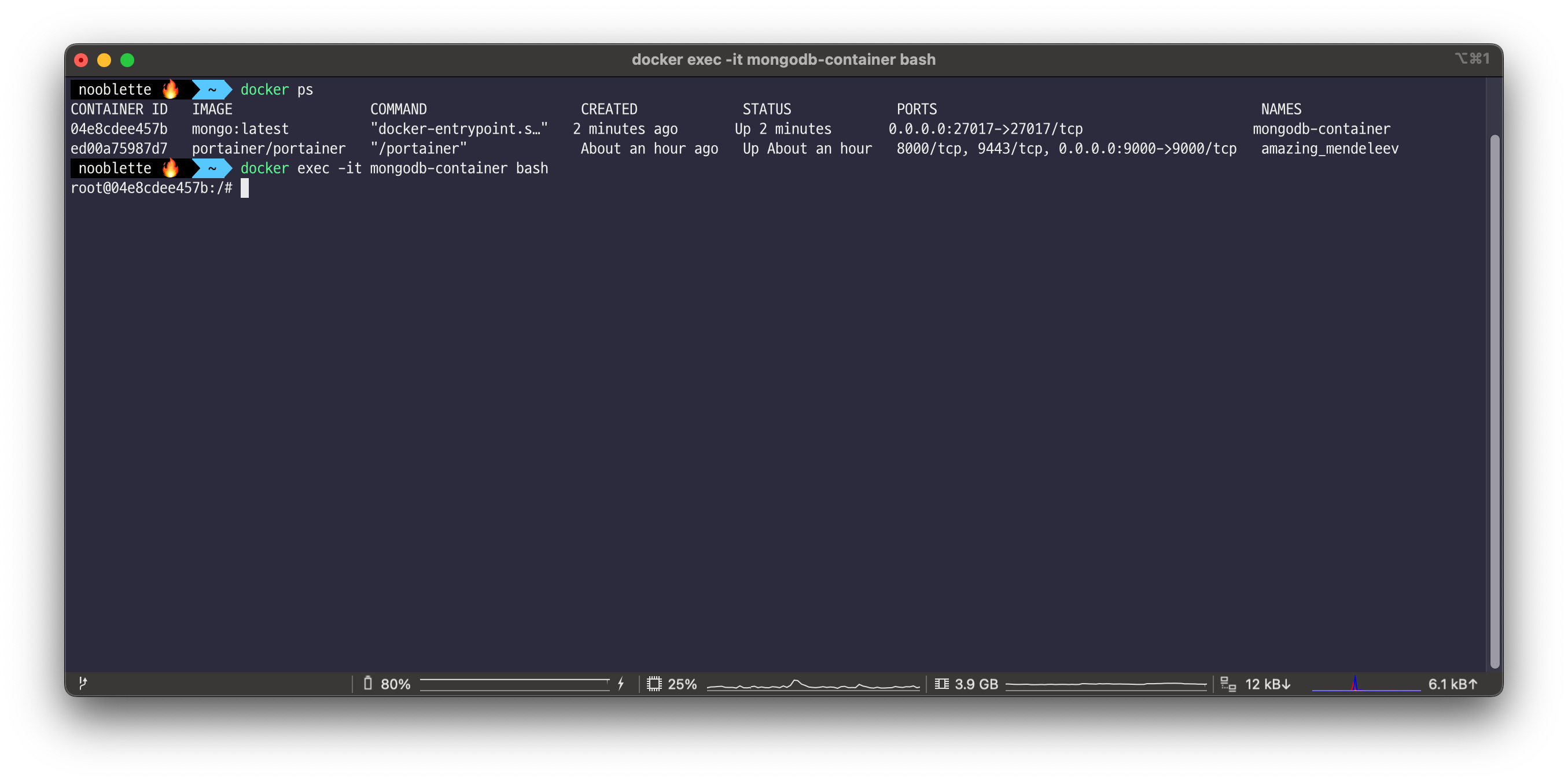
Task: Click the vertical scrollbar thumb
Action: [1495, 401]
